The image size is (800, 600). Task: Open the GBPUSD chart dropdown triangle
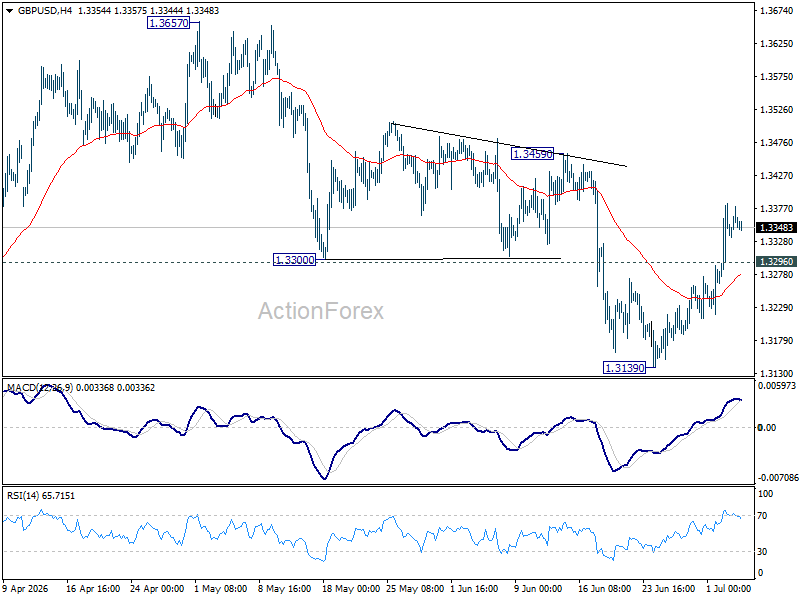10,11
